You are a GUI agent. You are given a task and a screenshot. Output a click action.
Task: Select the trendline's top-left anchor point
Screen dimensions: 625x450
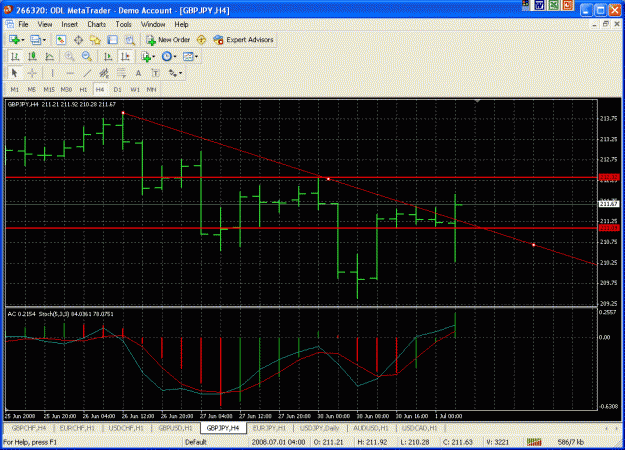click(x=123, y=113)
